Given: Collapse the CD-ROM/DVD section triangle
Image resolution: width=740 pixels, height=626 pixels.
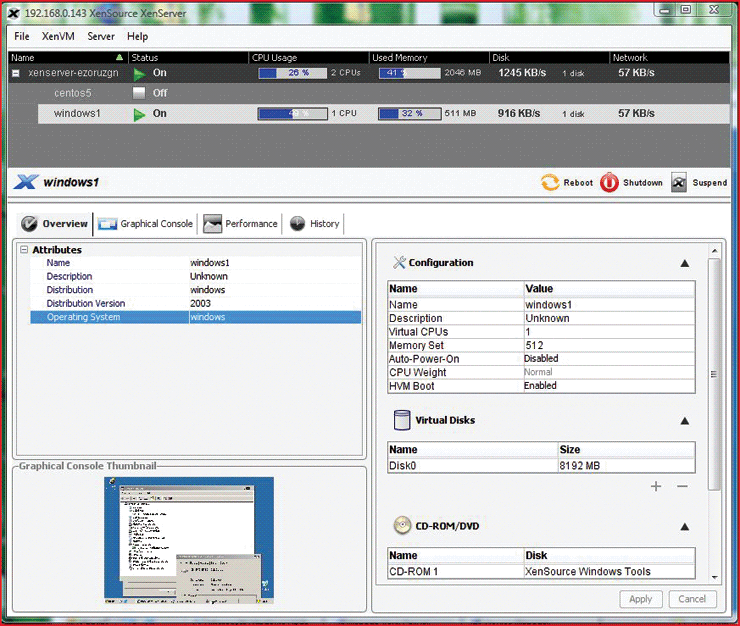Looking at the screenshot, I should coord(685,526).
